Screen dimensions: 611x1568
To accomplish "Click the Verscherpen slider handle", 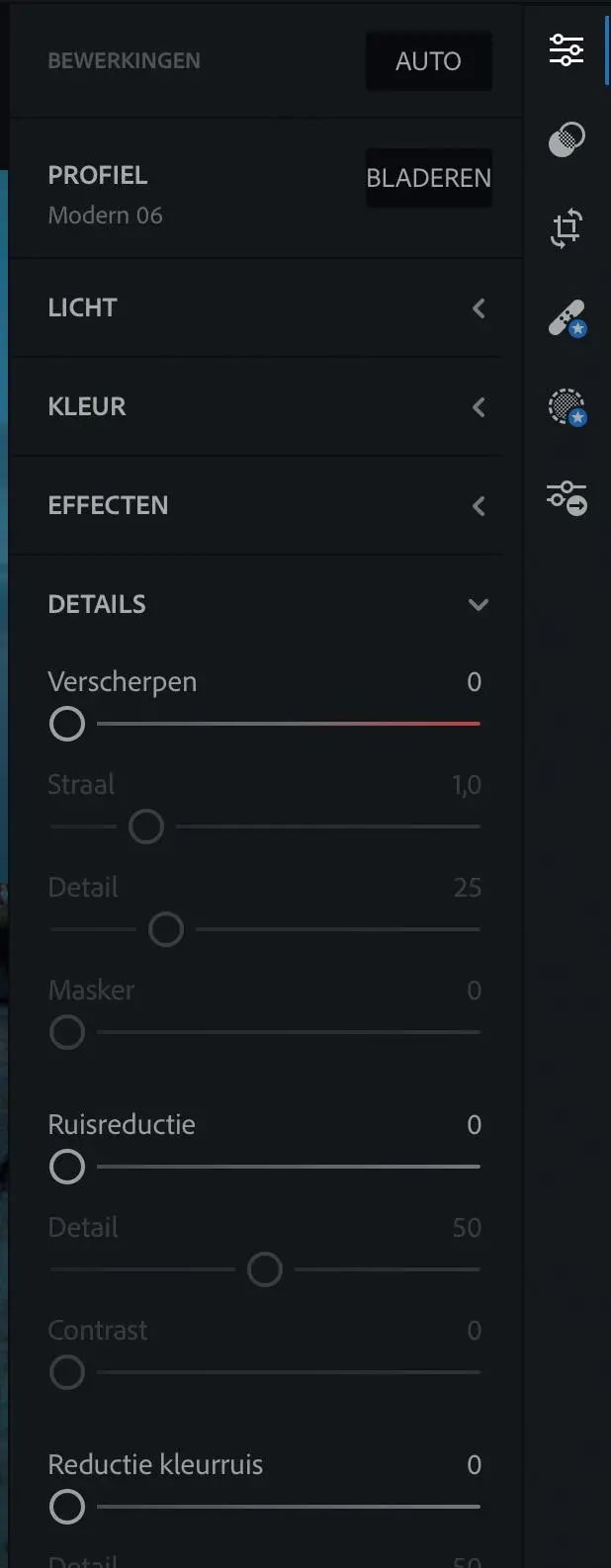I will pyautogui.click(x=67, y=724).
